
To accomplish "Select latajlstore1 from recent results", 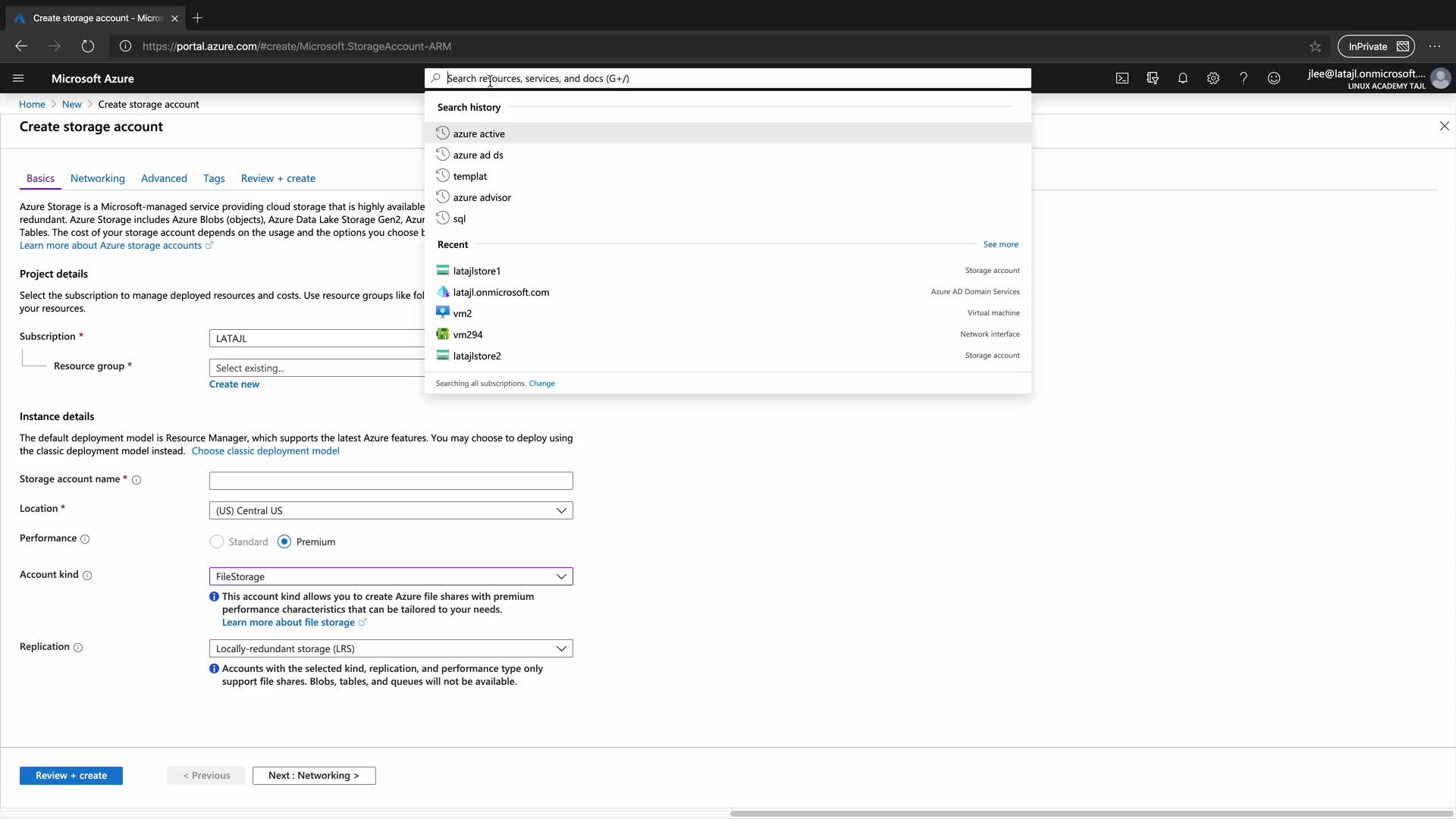I will pyautogui.click(x=476, y=271).
